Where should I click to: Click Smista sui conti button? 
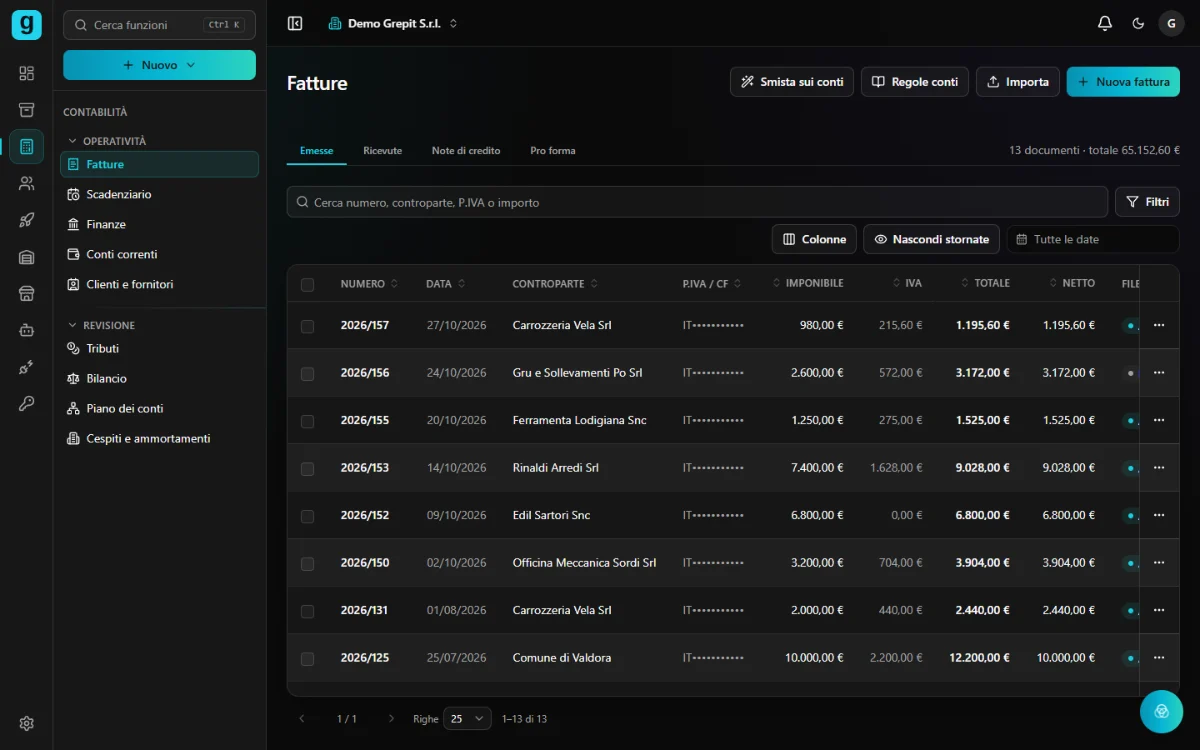tap(792, 82)
